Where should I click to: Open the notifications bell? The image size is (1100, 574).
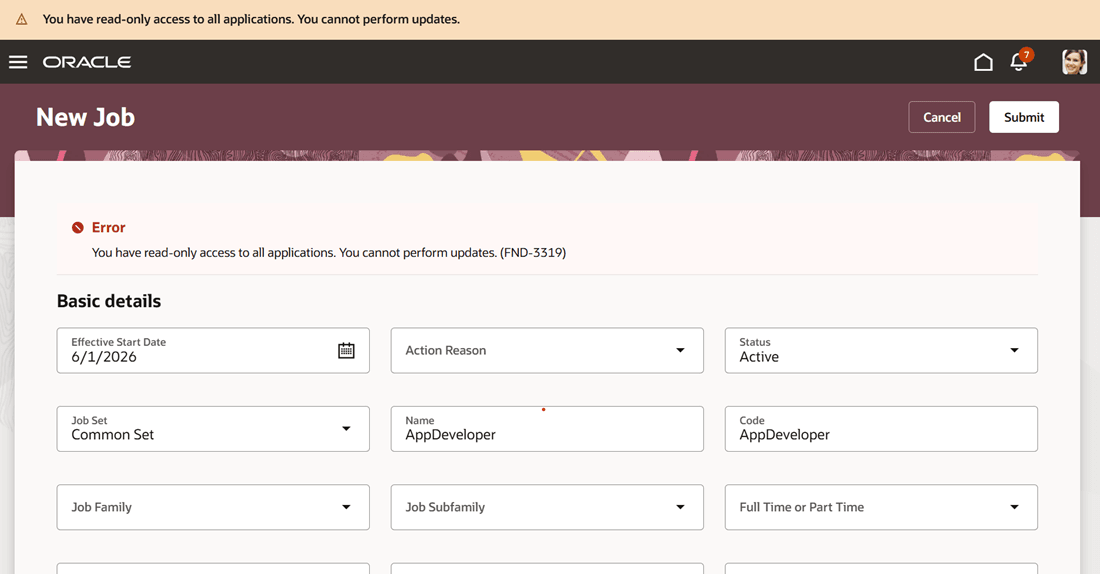[1019, 62]
